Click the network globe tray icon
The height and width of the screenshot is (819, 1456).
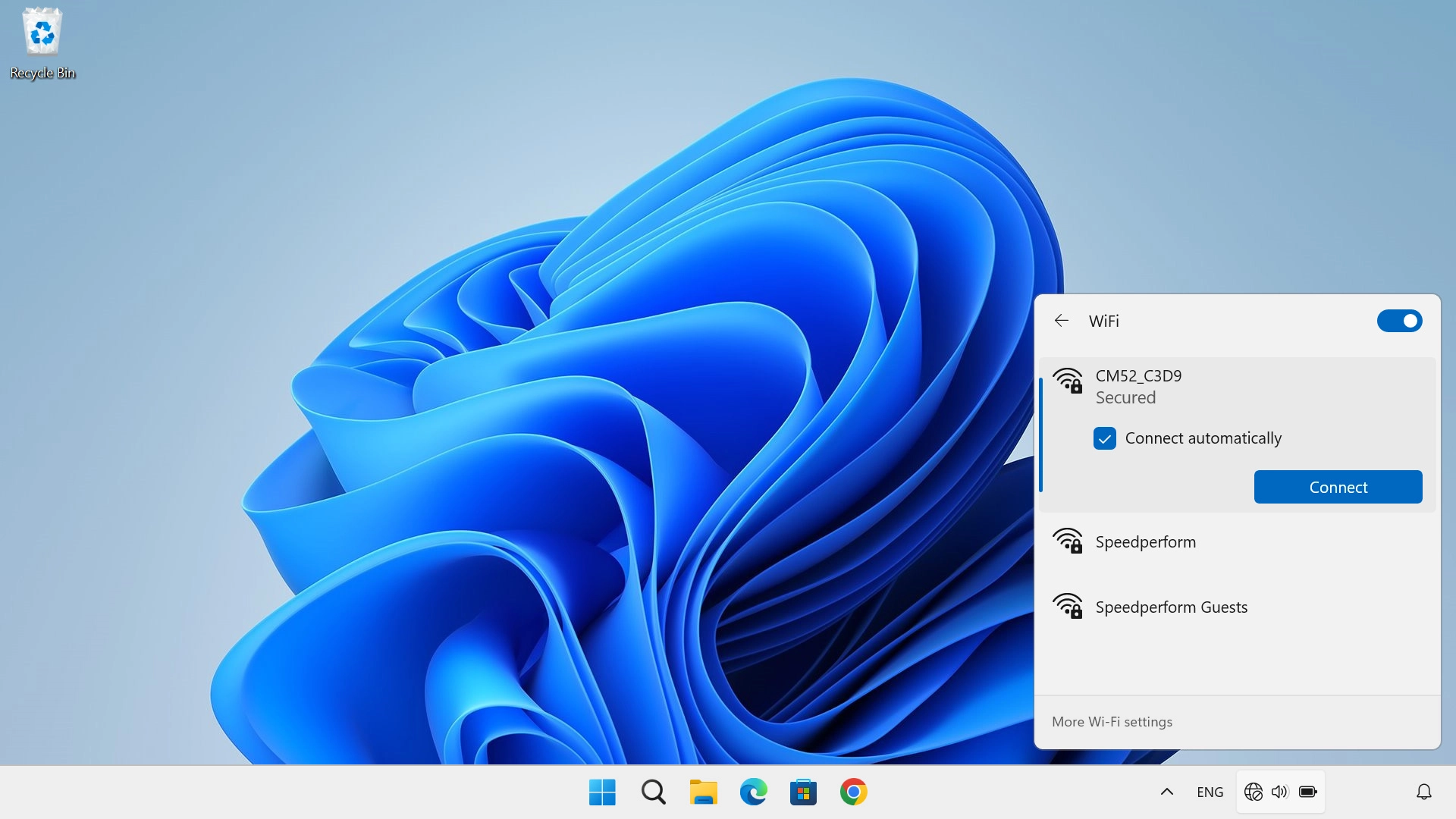(1254, 792)
